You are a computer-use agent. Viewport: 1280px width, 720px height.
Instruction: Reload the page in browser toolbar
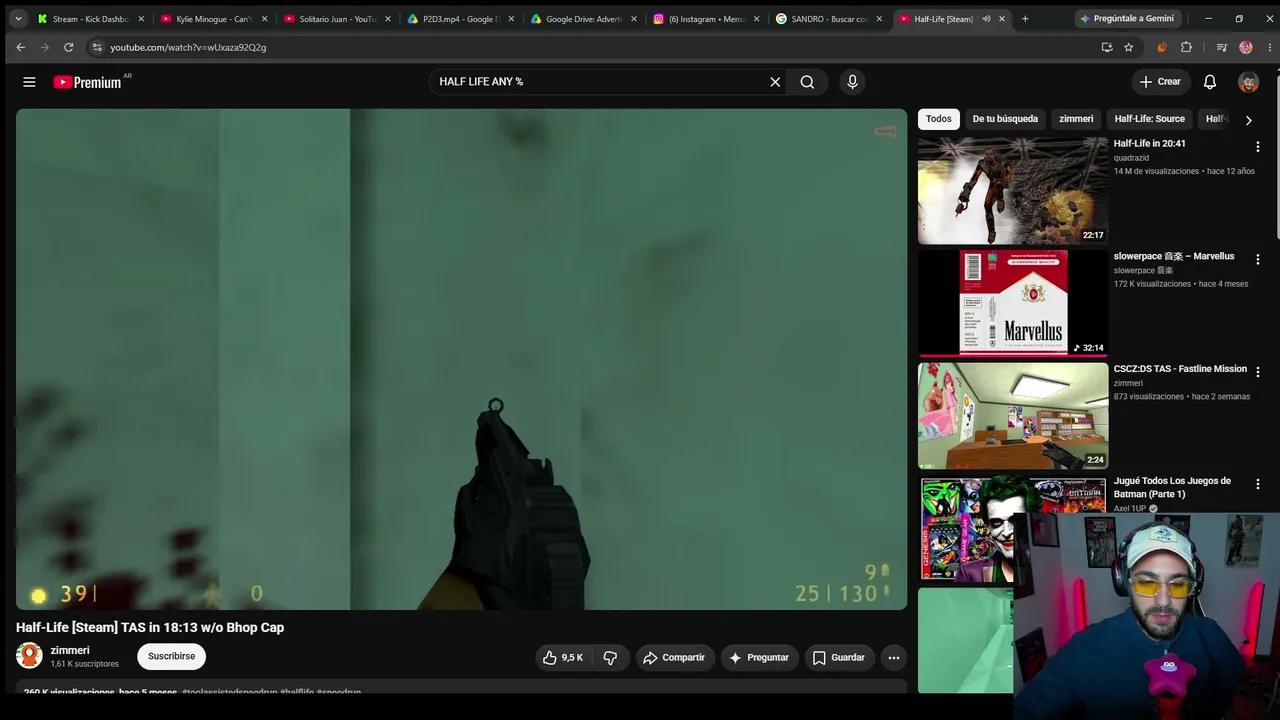(x=68, y=47)
